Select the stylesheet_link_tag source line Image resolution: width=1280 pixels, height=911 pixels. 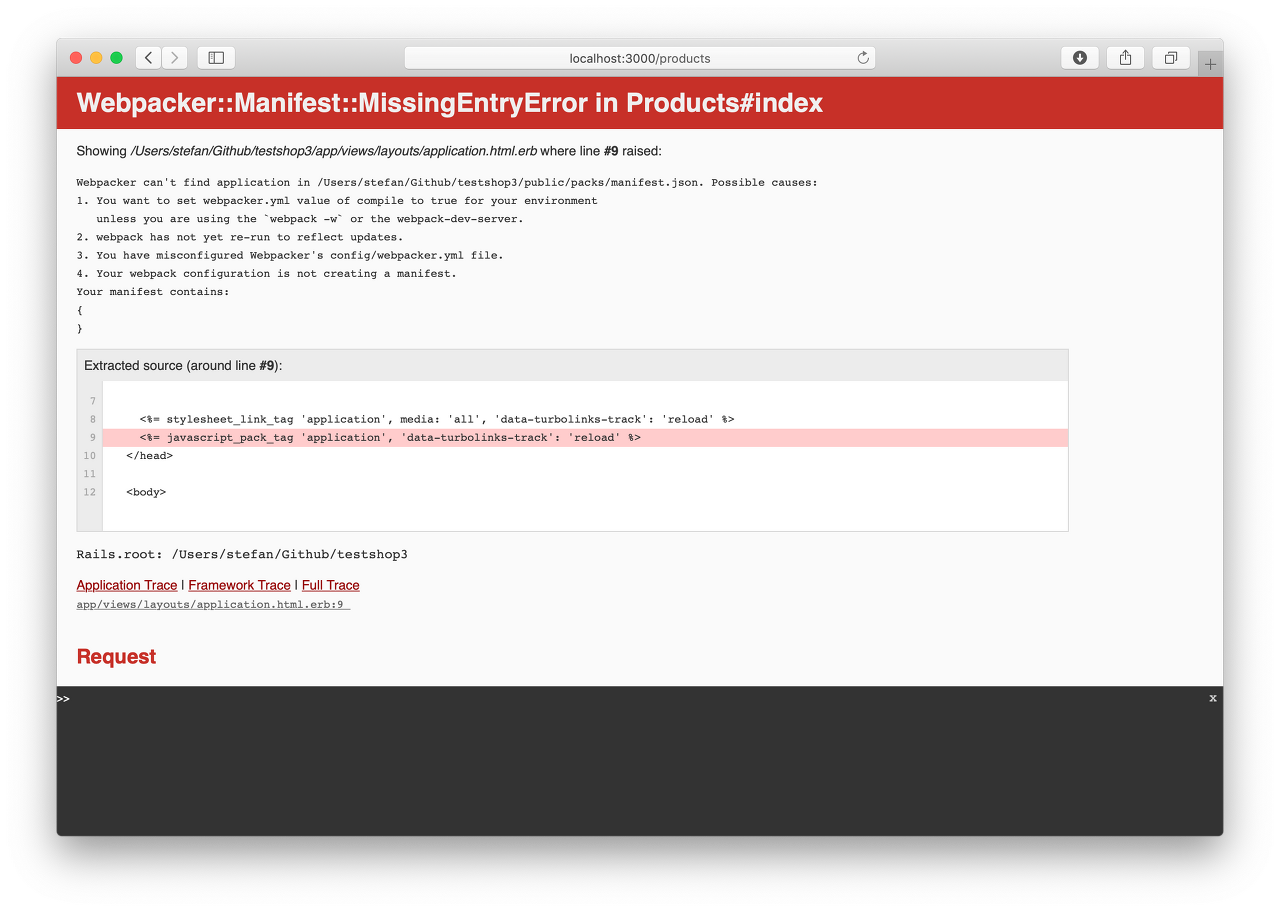pos(437,419)
